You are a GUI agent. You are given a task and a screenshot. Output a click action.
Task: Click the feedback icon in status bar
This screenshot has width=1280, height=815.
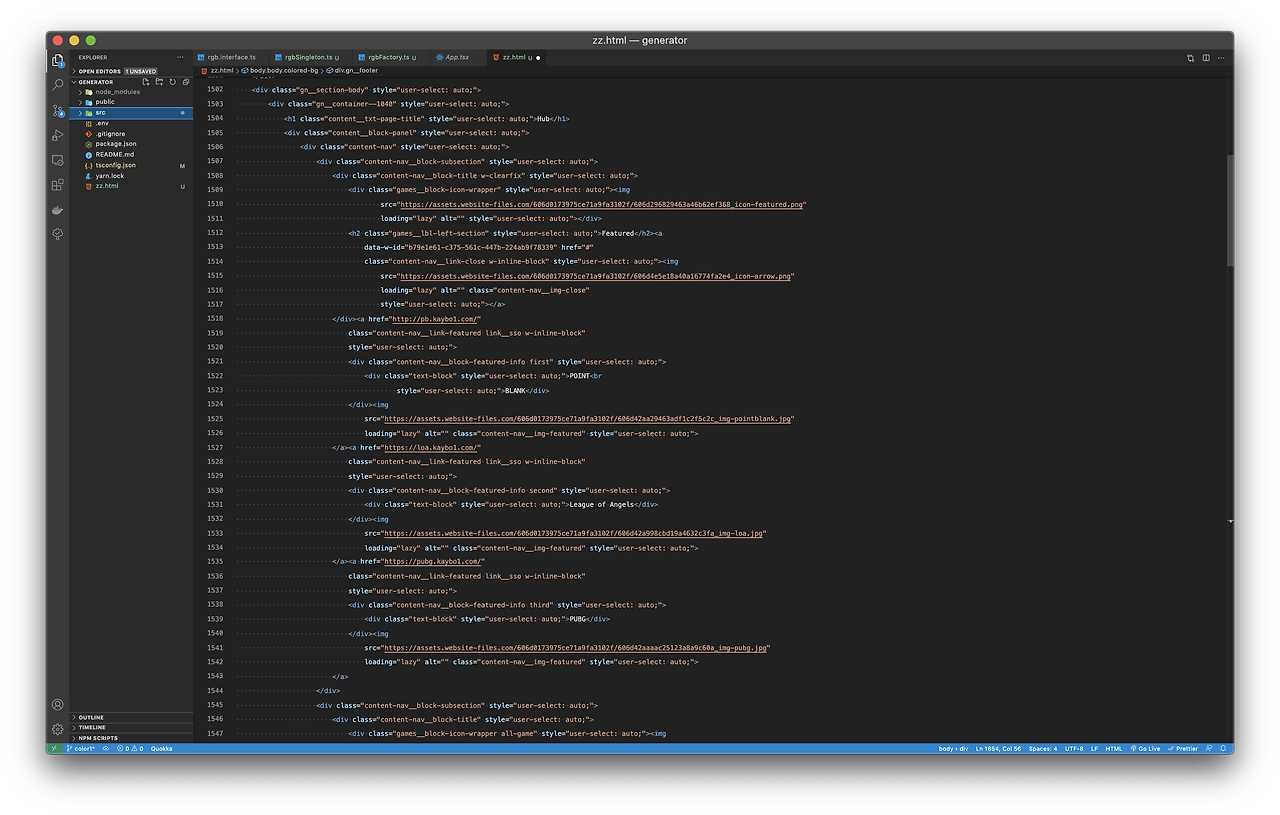(x=1209, y=748)
